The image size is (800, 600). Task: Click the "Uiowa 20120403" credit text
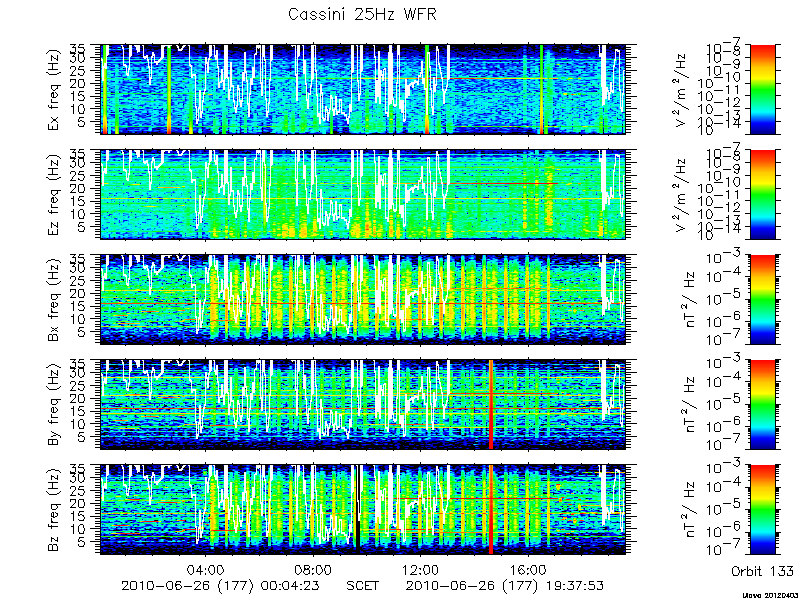click(770, 595)
